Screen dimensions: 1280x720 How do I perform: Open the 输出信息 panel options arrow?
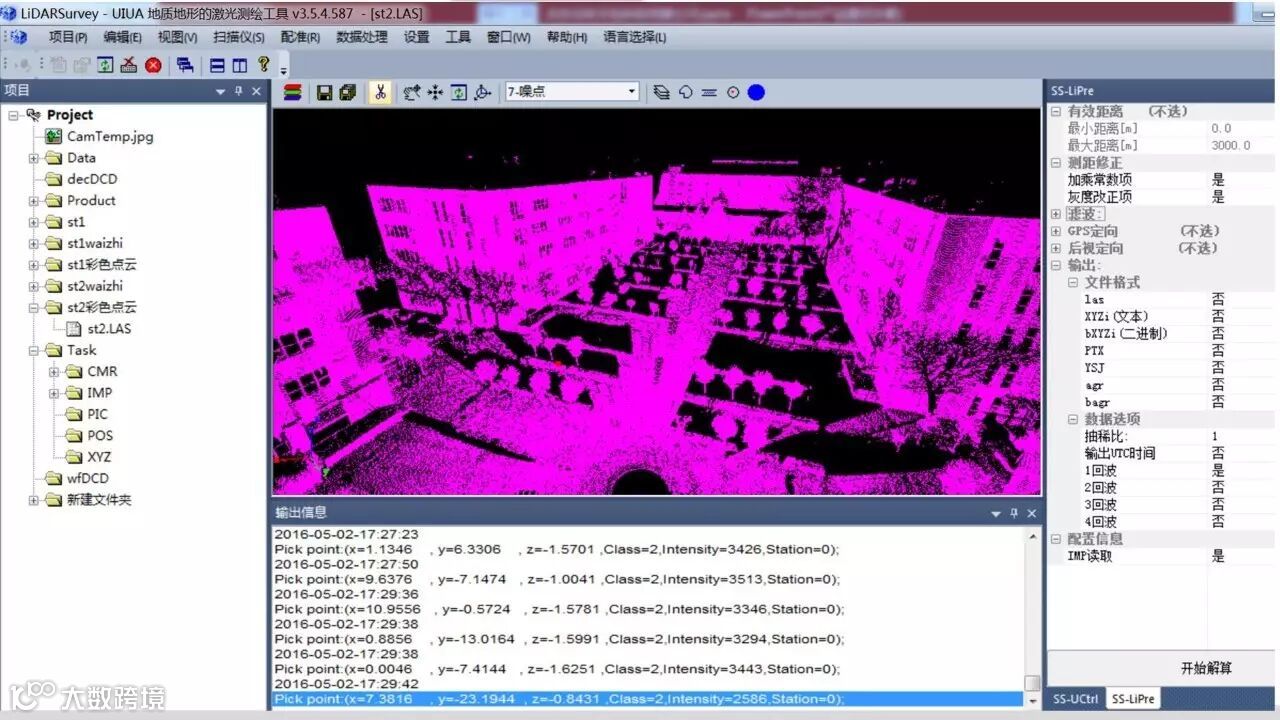point(996,513)
